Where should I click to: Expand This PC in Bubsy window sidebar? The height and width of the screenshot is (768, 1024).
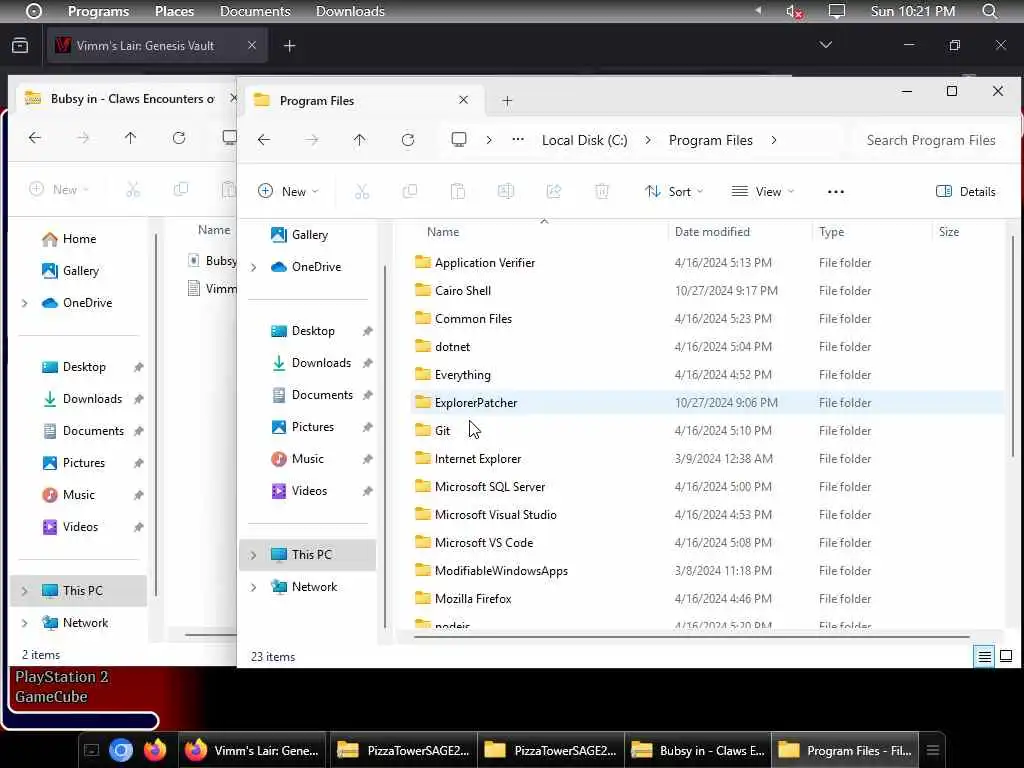tap(25, 591)
